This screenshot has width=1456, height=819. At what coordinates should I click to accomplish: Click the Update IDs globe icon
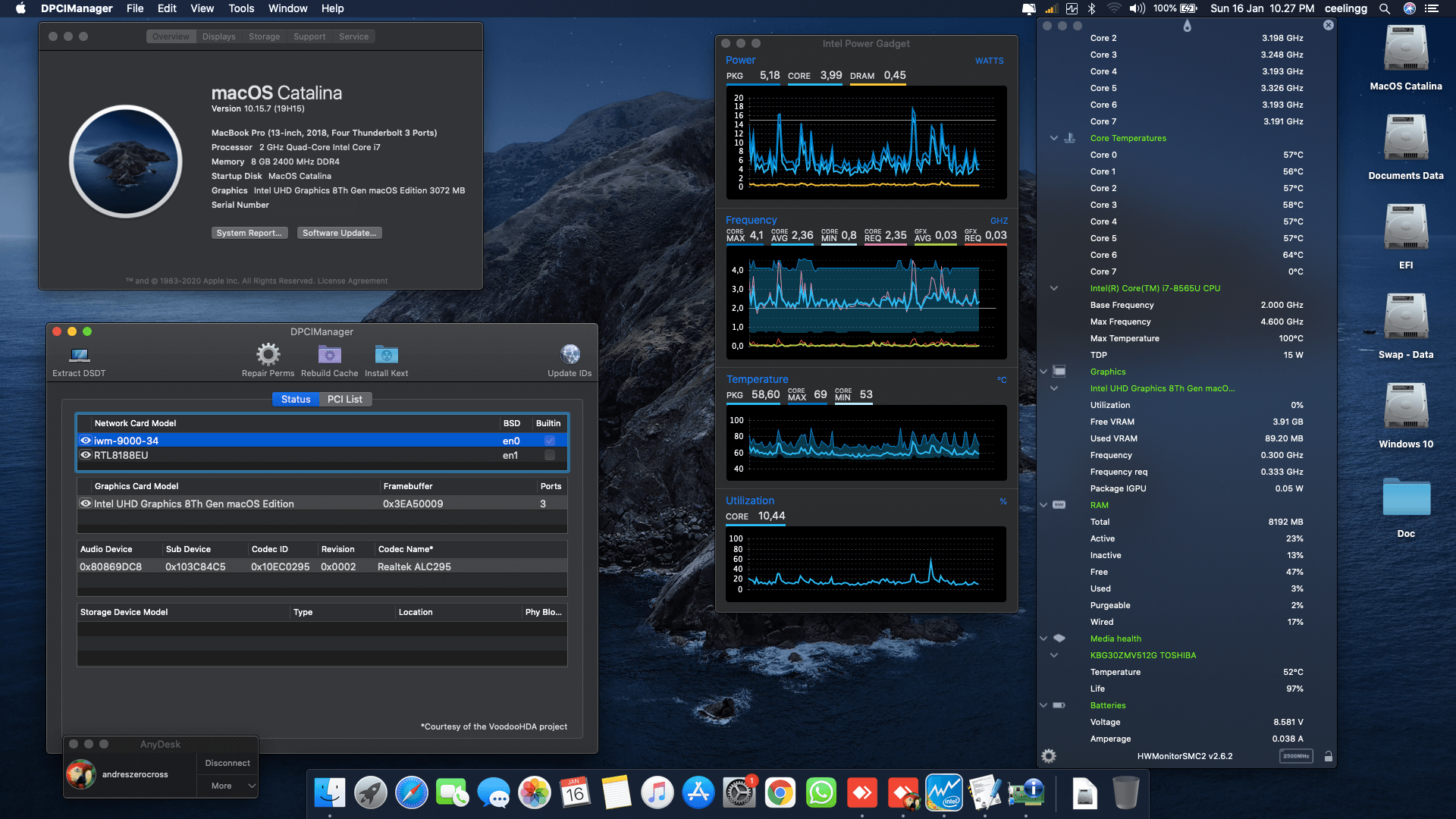570,354
